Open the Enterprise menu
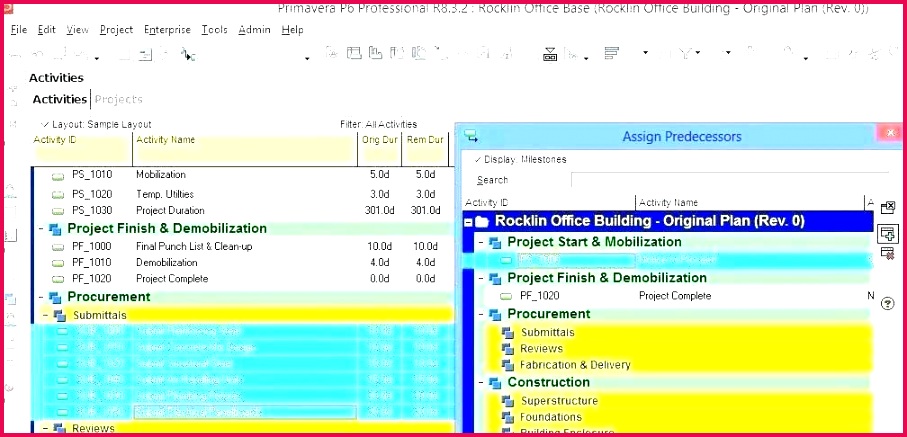 point(166,30)
